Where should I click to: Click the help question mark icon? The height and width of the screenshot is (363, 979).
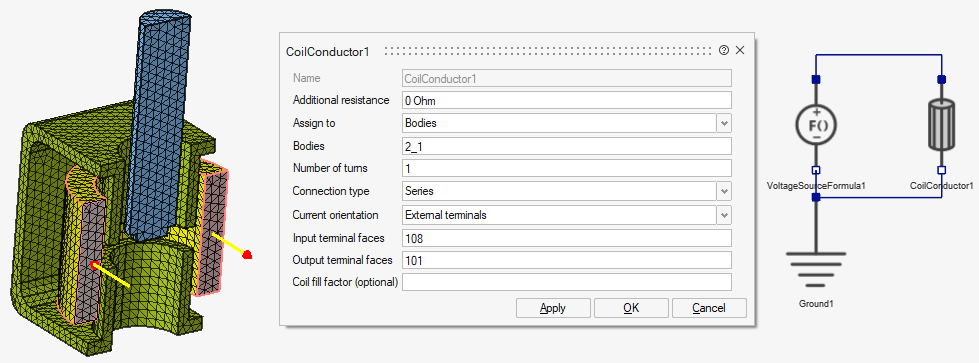[x=724, y=51]
